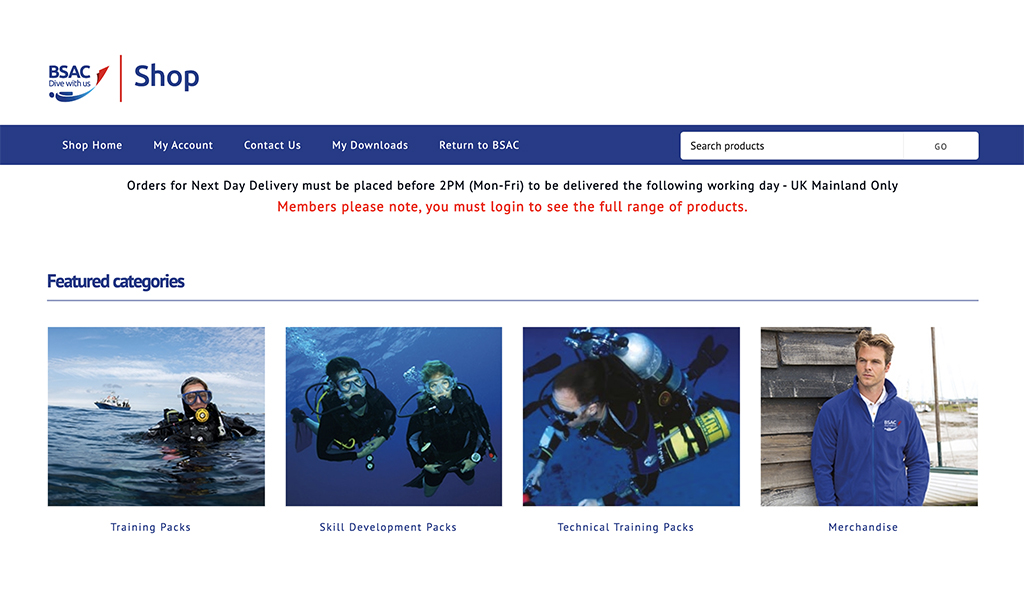Open My Downloads in navigation
This screenshot has height=600, width=1024.
point(370,145)
